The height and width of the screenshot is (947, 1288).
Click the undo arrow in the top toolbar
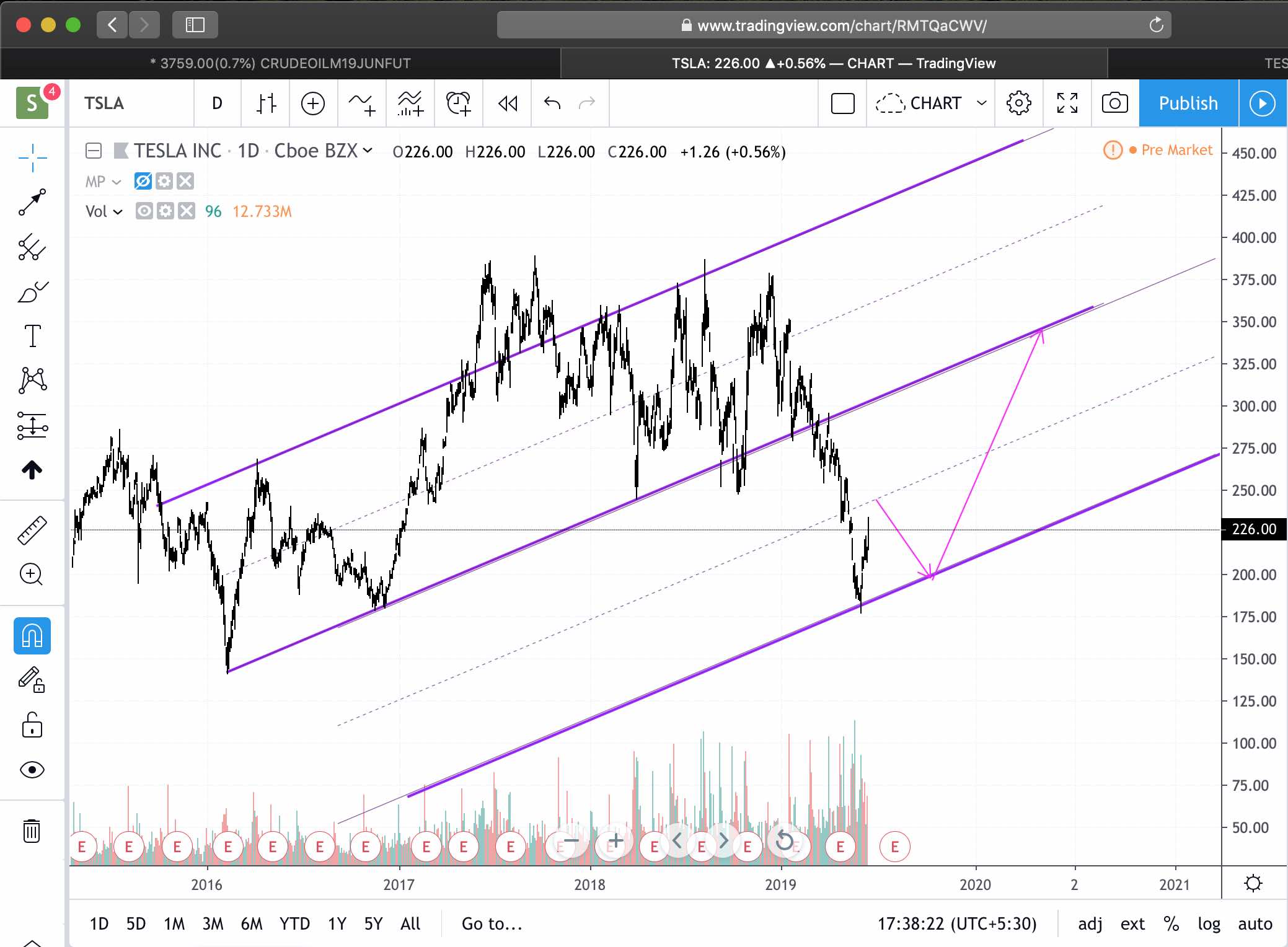point(552,103)
